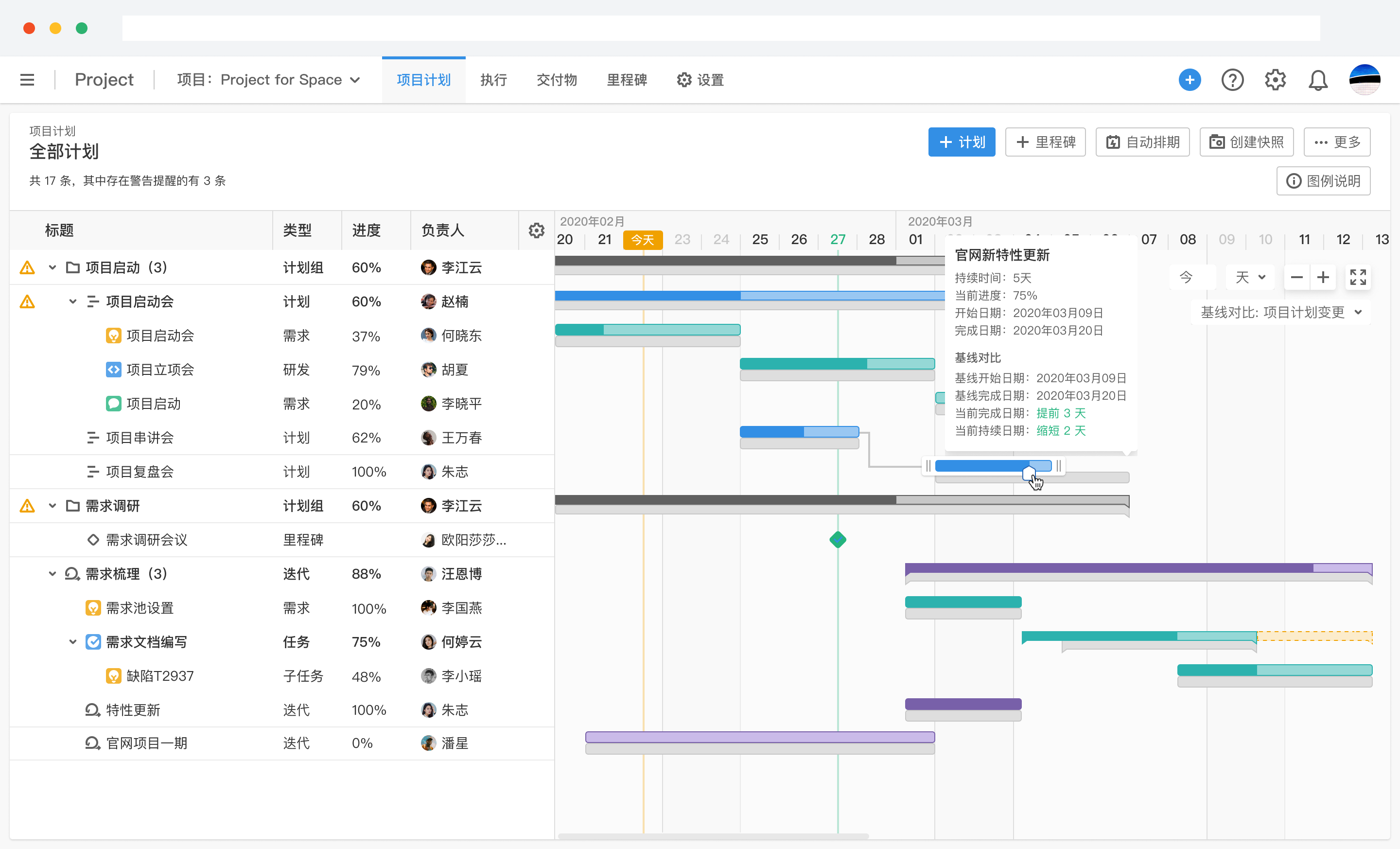Open the 天 timescale dropdown
Viewport: 1400px width, 849px height.
pyautogui.click(x=1250, y=277)
